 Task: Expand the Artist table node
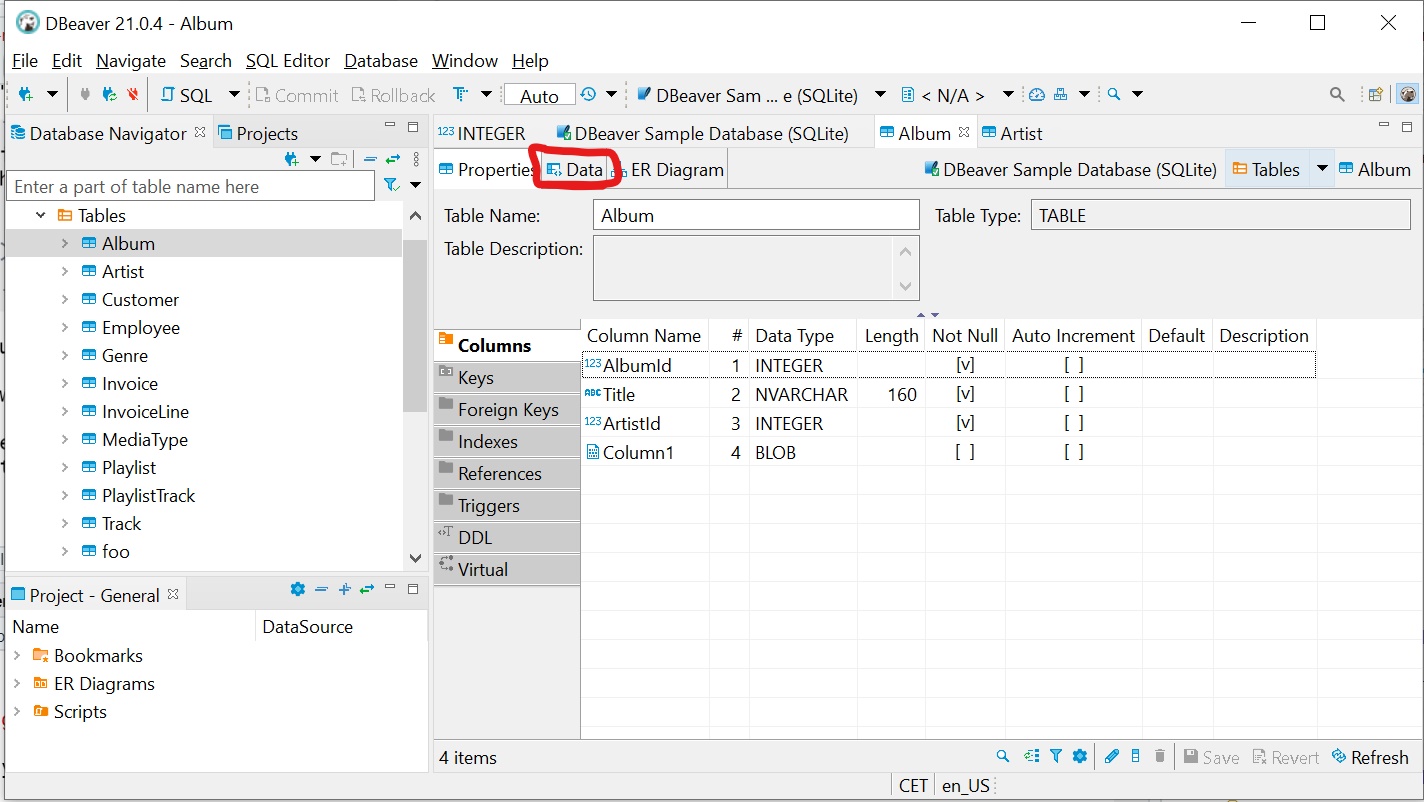point(65,271)
